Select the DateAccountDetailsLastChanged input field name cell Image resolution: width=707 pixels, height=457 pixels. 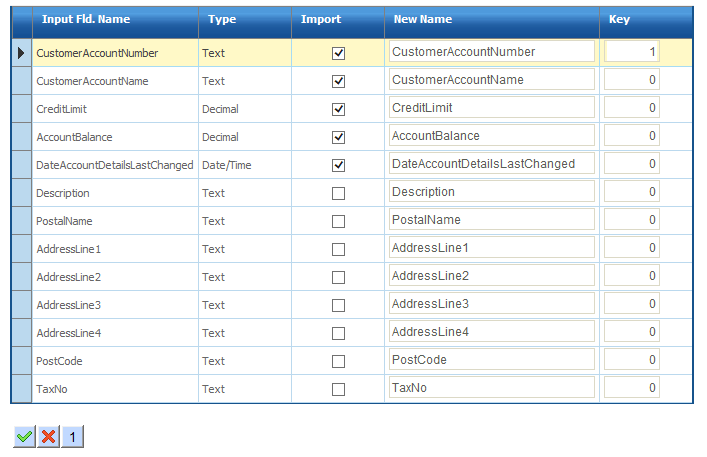click(x=114, y=165)
